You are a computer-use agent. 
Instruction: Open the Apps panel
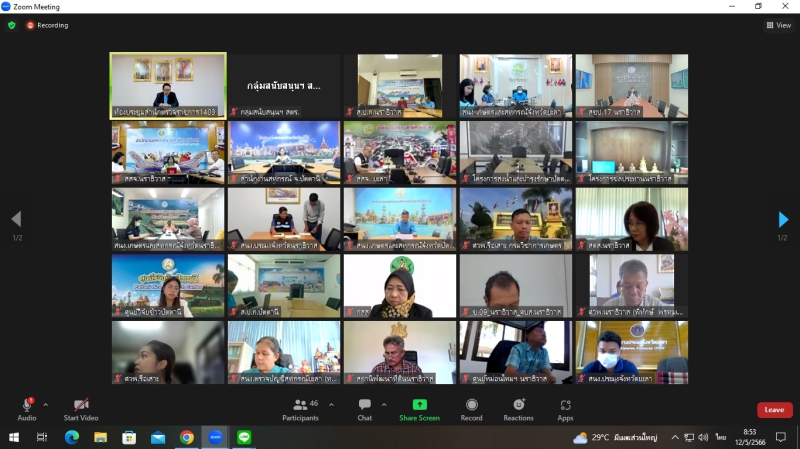coord(565,405)
